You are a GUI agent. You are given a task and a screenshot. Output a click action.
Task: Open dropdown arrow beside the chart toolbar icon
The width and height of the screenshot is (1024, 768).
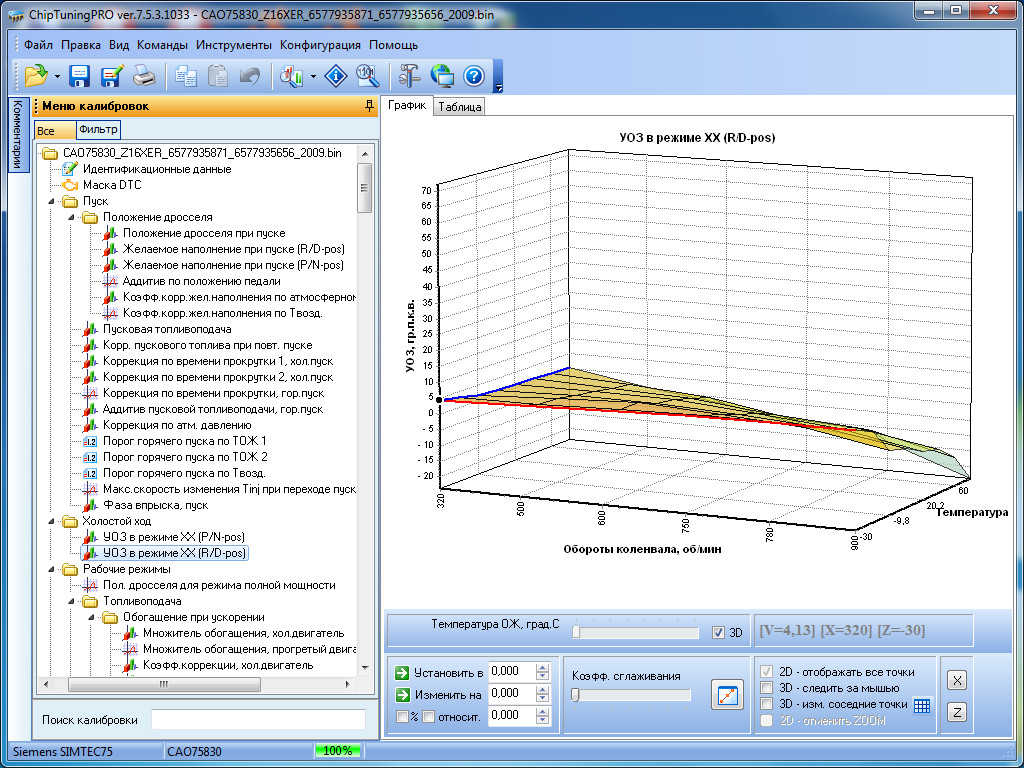(x=314, y=76)
